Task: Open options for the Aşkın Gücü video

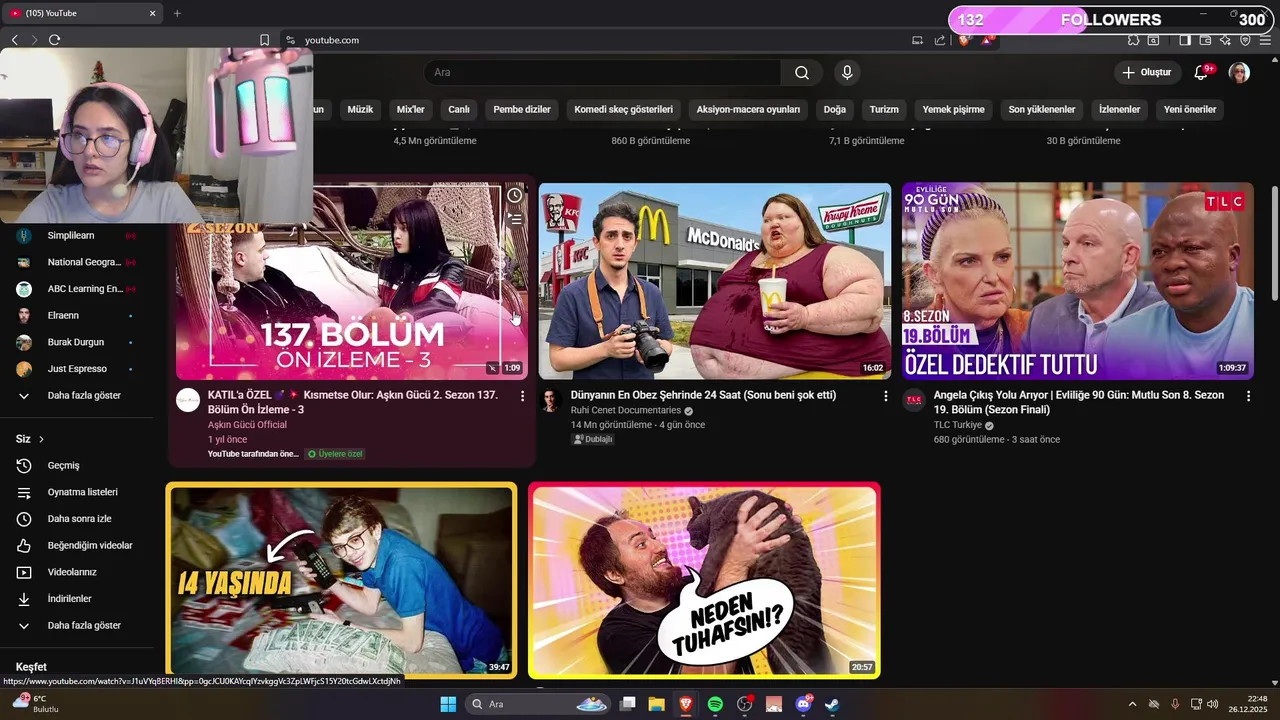Action: coord(522,396)
